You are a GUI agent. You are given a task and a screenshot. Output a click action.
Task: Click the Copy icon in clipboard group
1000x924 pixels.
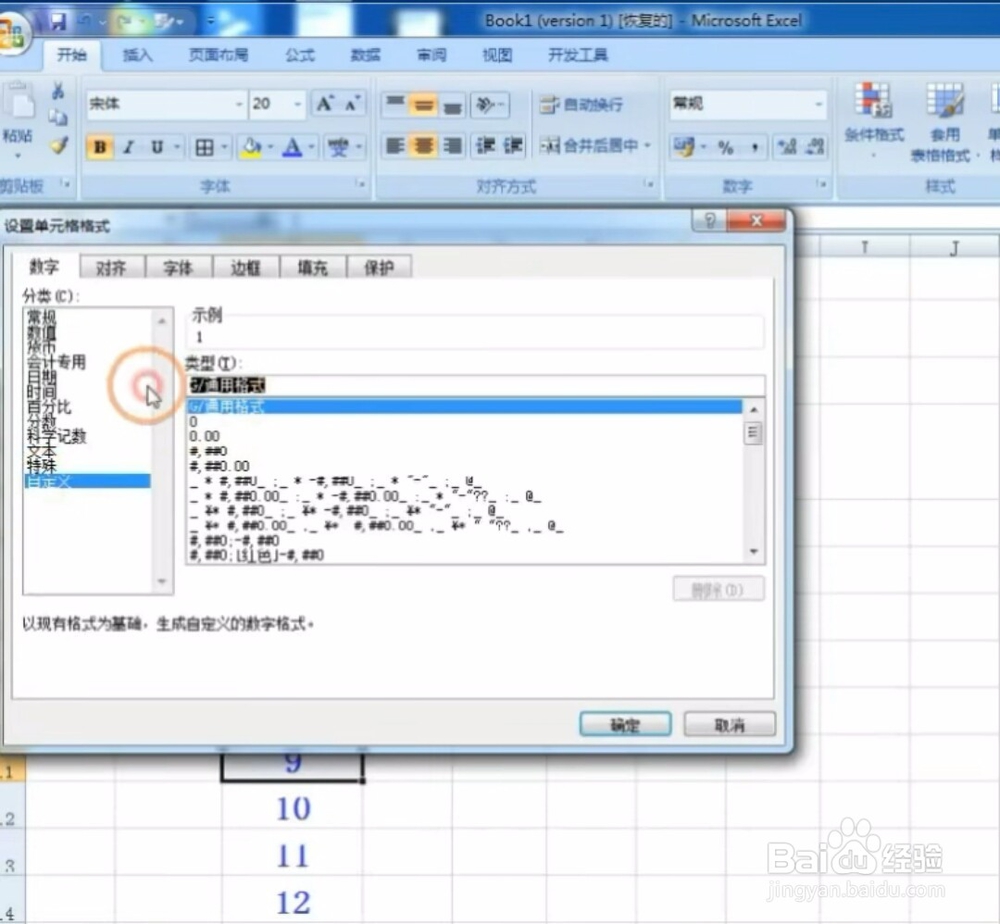point(58,117)
